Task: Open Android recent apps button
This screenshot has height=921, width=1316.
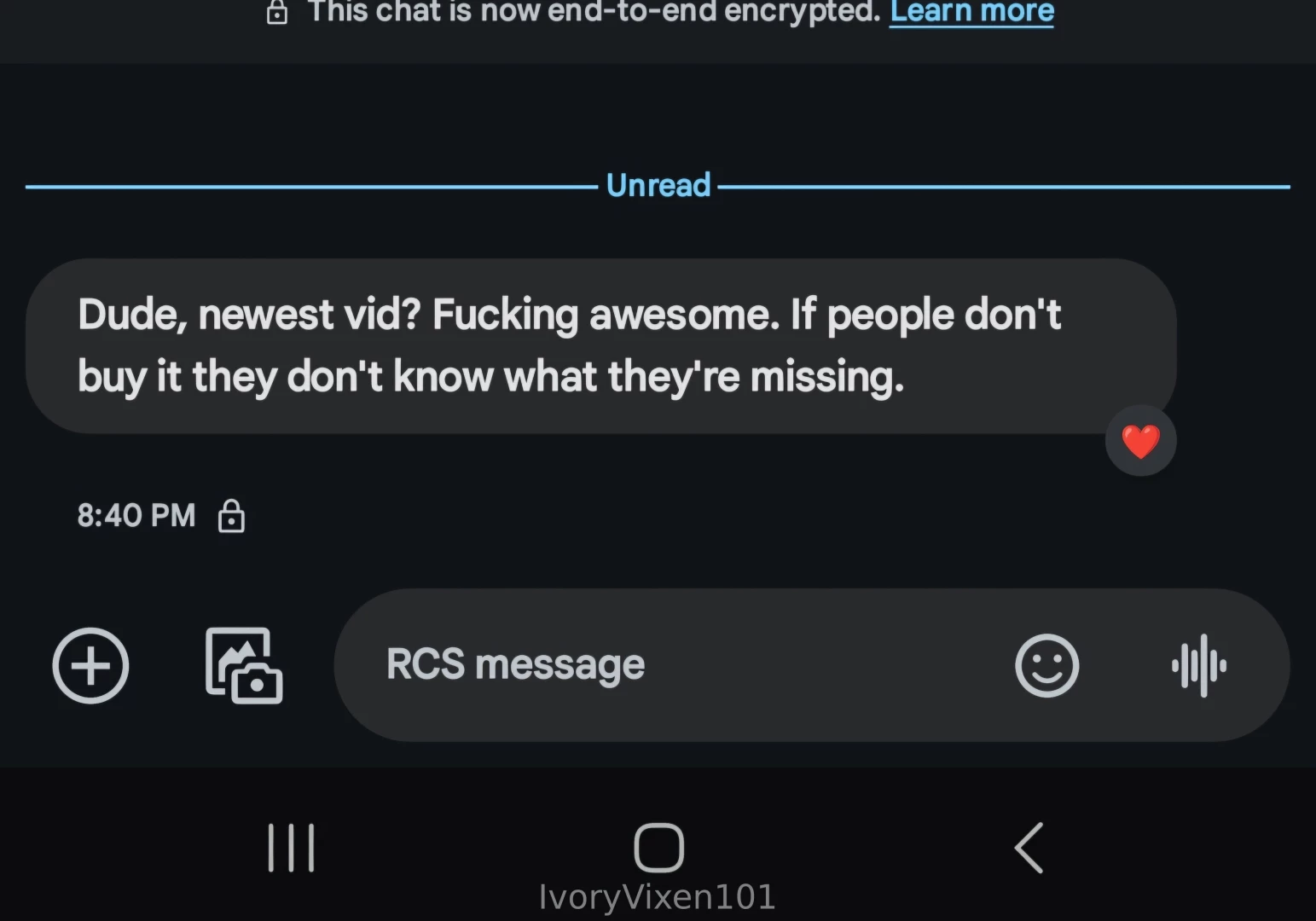Action: point(291,848)
